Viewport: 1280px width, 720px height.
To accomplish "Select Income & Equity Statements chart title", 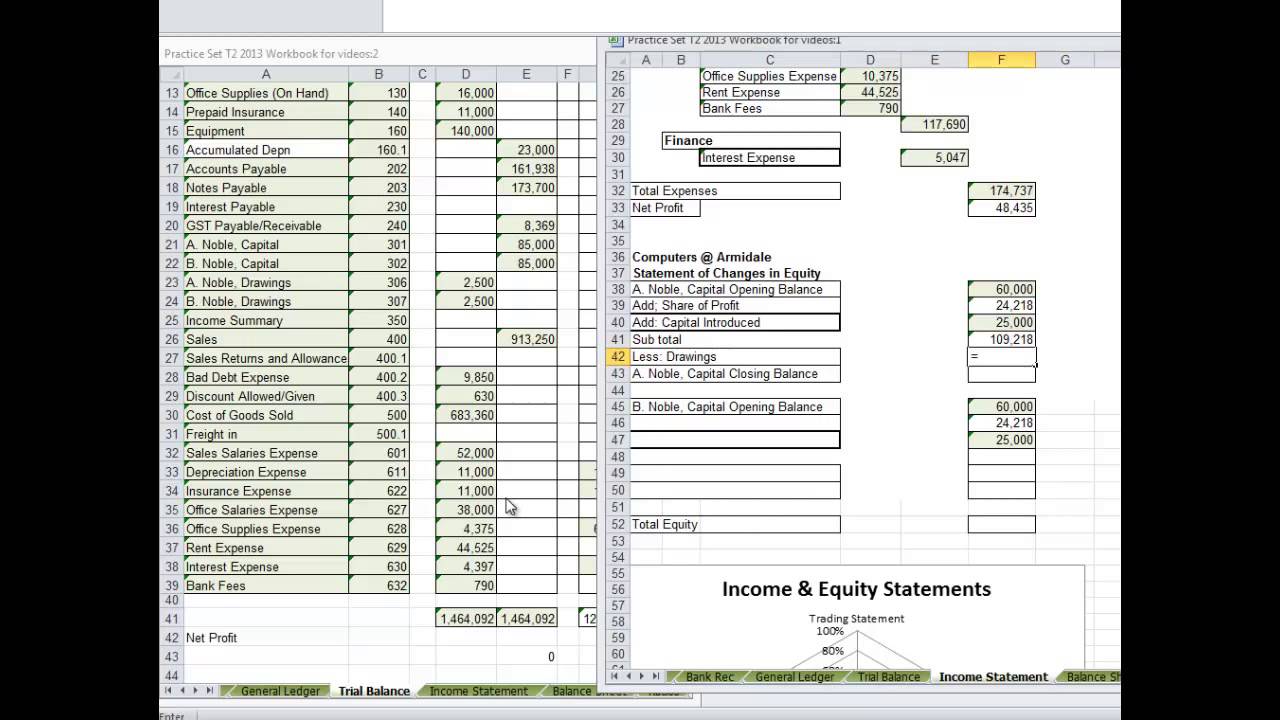I will point(856,589).
